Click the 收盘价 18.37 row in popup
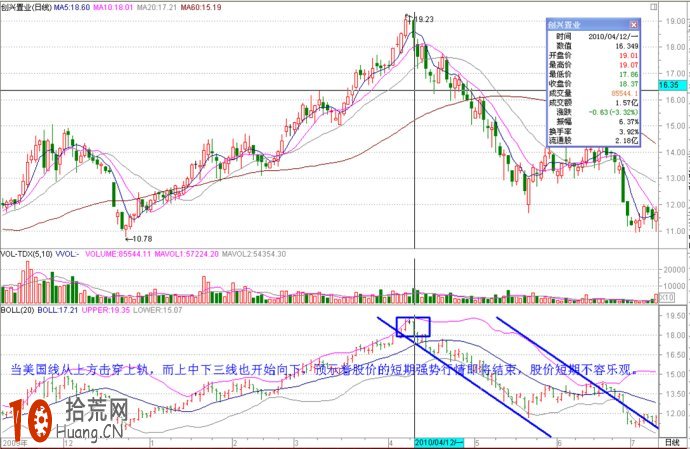The width and height of the screenshot is (690, 449). (x=593, y=84)
